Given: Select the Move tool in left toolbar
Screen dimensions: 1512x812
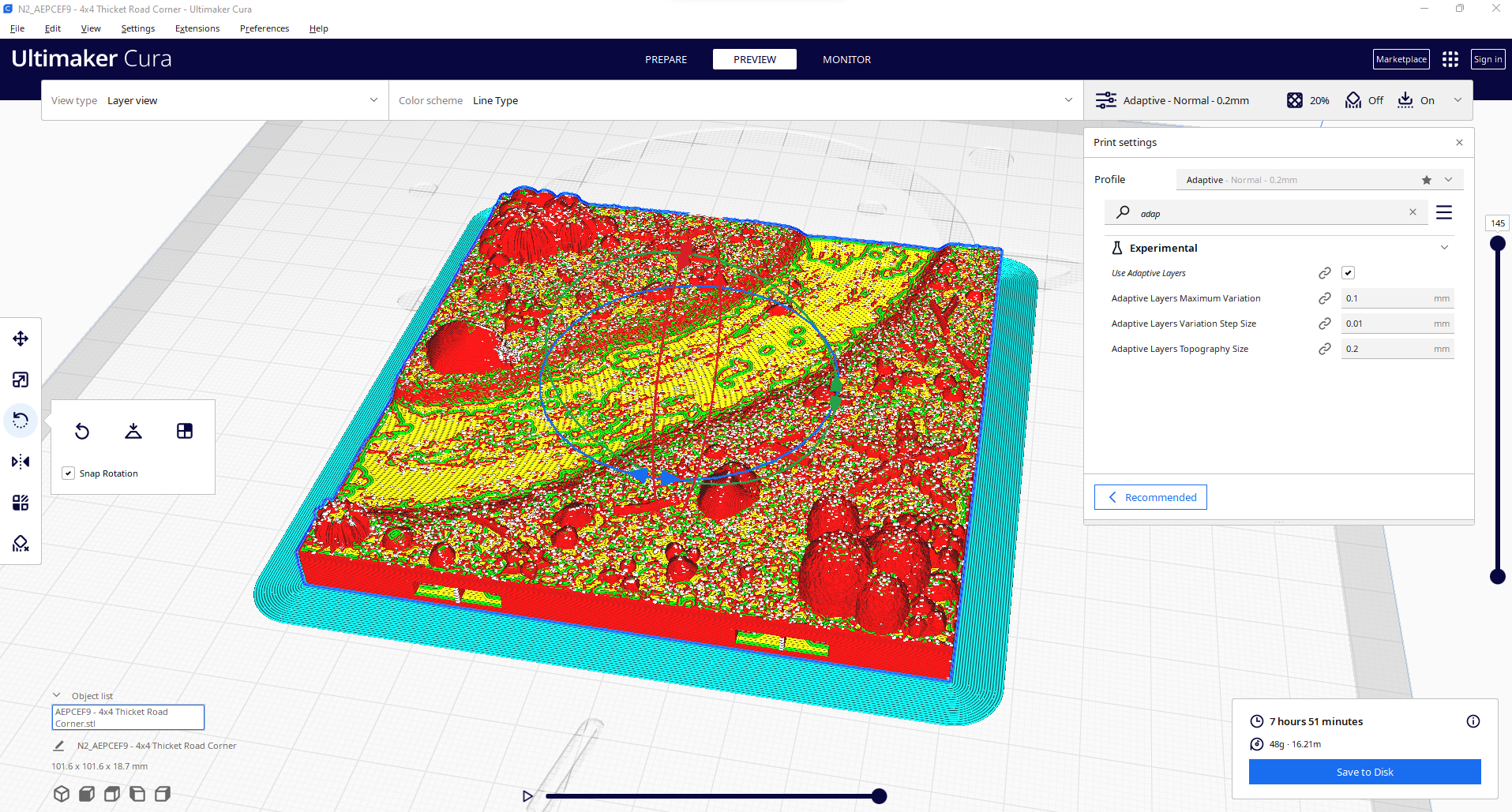Looking at the screenshot, I should coord(21,339).
